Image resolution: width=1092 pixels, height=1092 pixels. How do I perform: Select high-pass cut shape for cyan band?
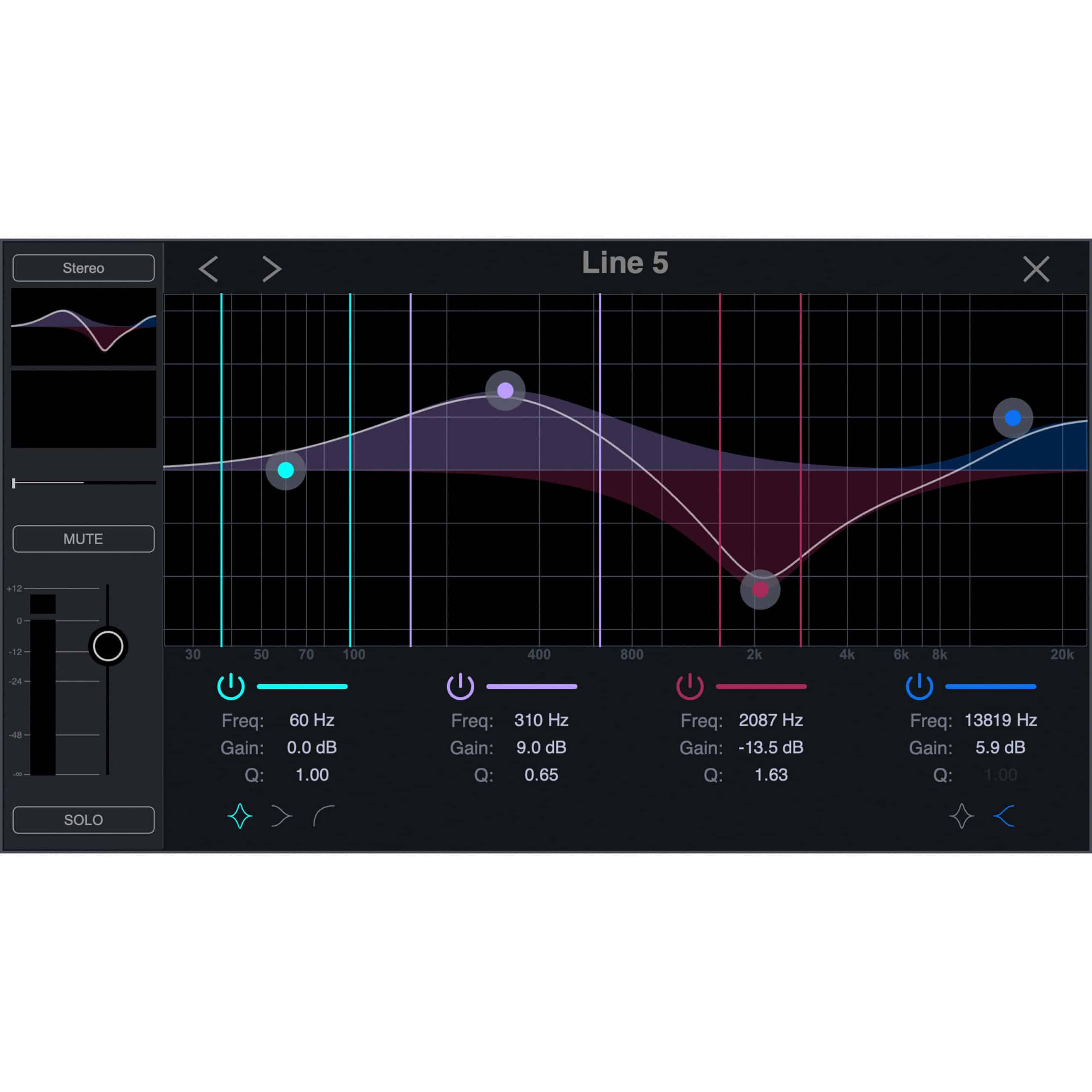click(x=324, y=816)
